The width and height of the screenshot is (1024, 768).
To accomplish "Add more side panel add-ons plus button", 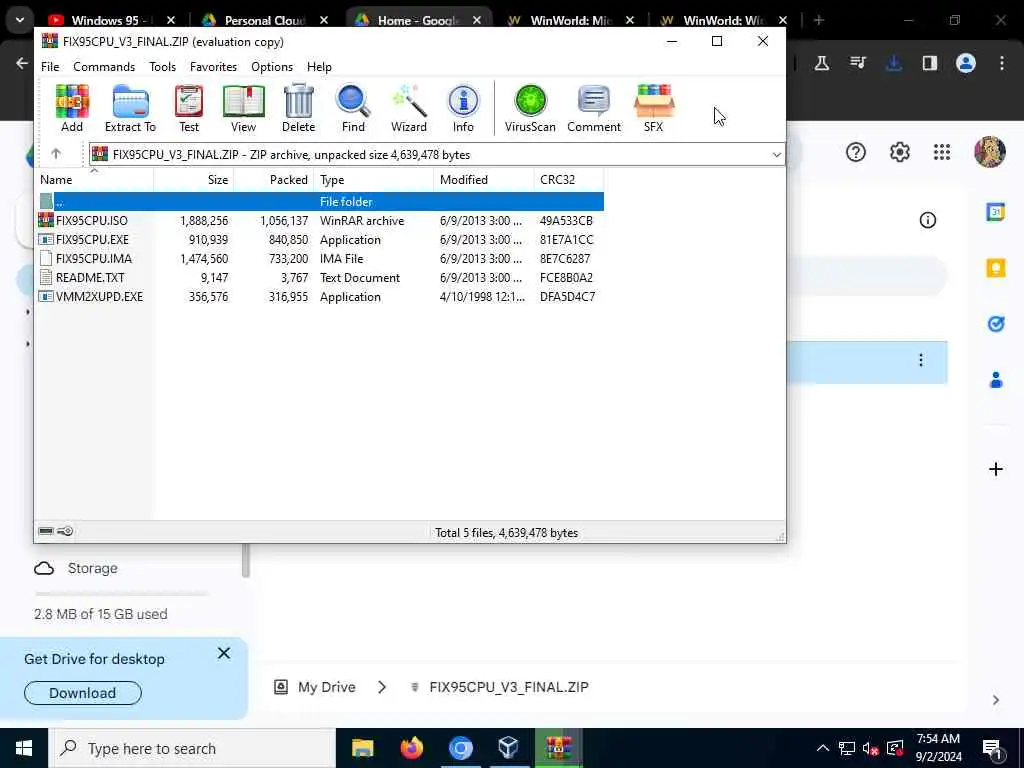I will pos(996,469).
